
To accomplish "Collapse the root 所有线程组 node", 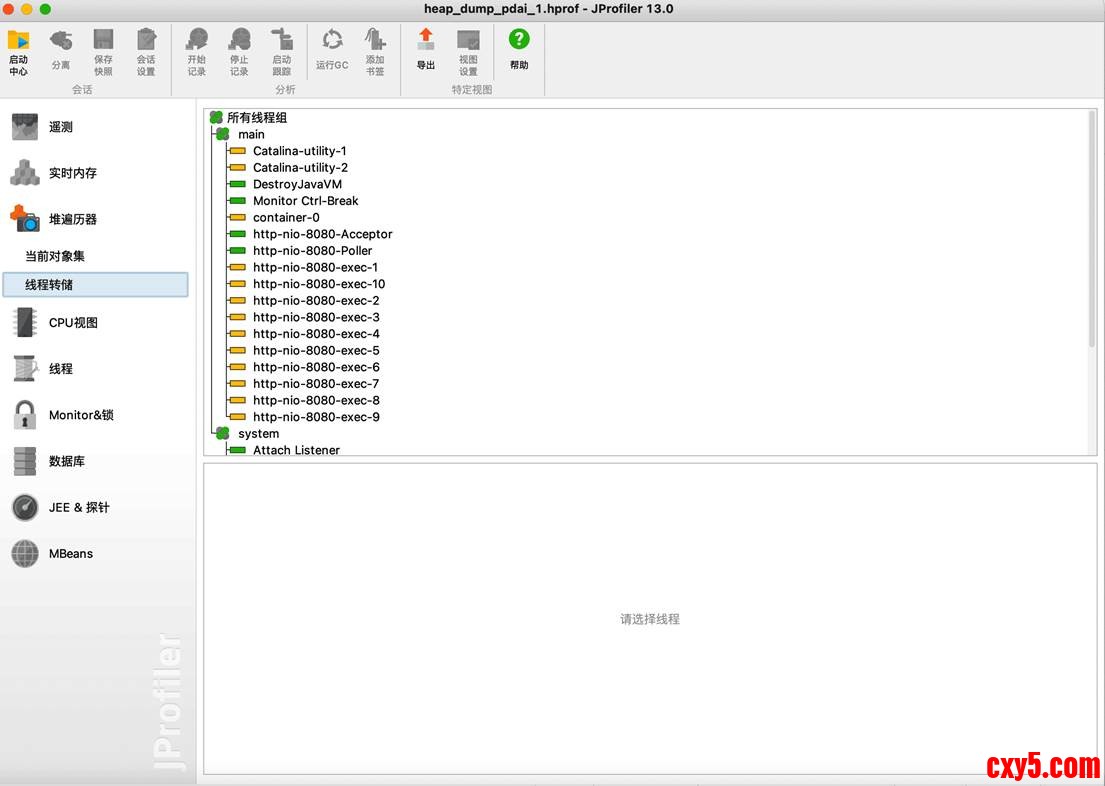I will [x=216, y=118].
